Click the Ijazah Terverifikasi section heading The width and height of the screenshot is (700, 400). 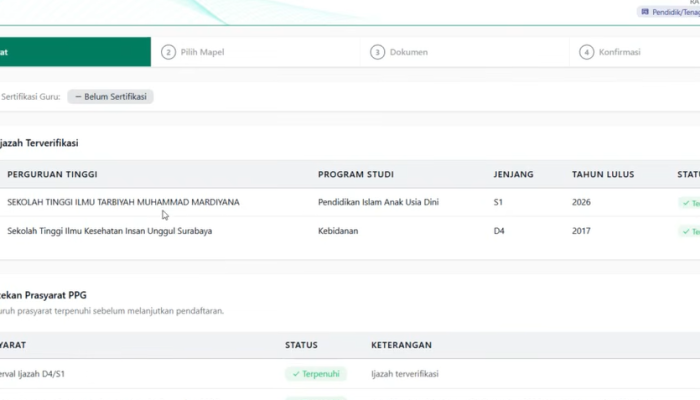coord(39,143)
